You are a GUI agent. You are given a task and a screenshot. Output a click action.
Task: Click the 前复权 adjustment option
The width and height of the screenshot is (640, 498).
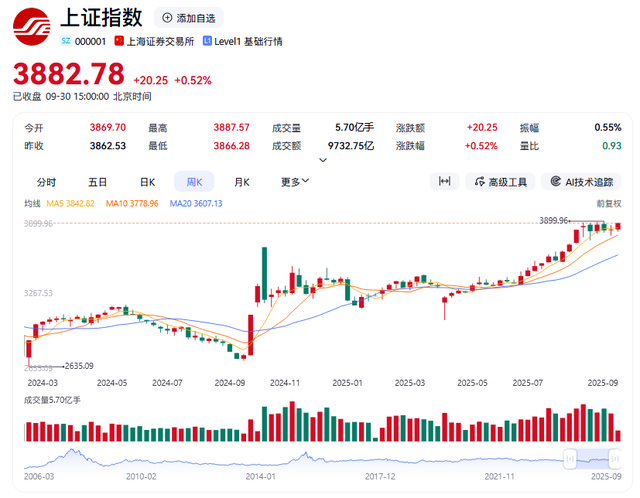(609, 203)
